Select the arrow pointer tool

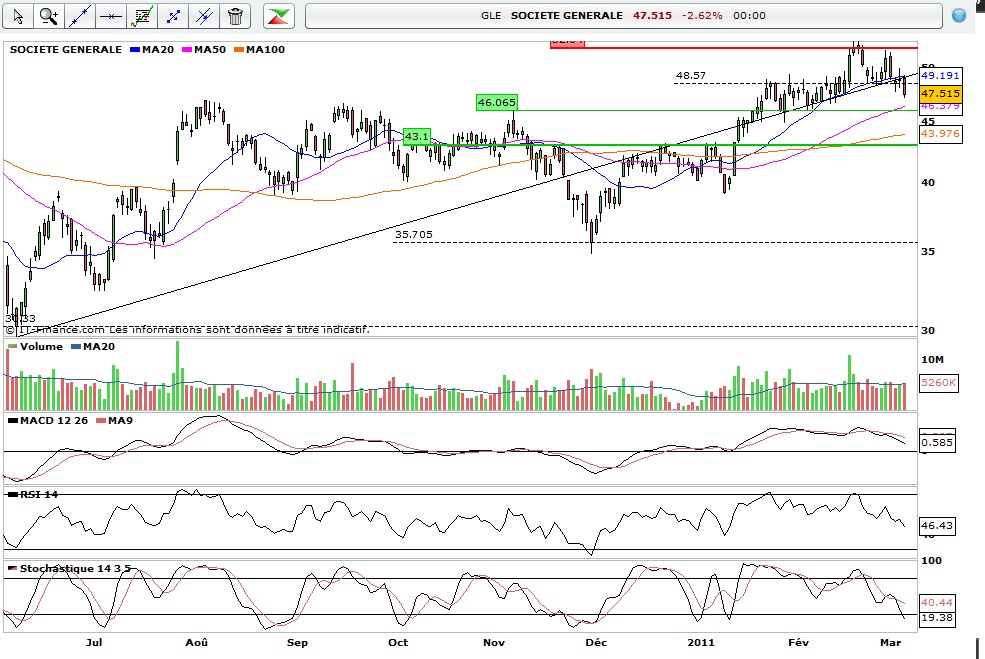coord(18,16)
